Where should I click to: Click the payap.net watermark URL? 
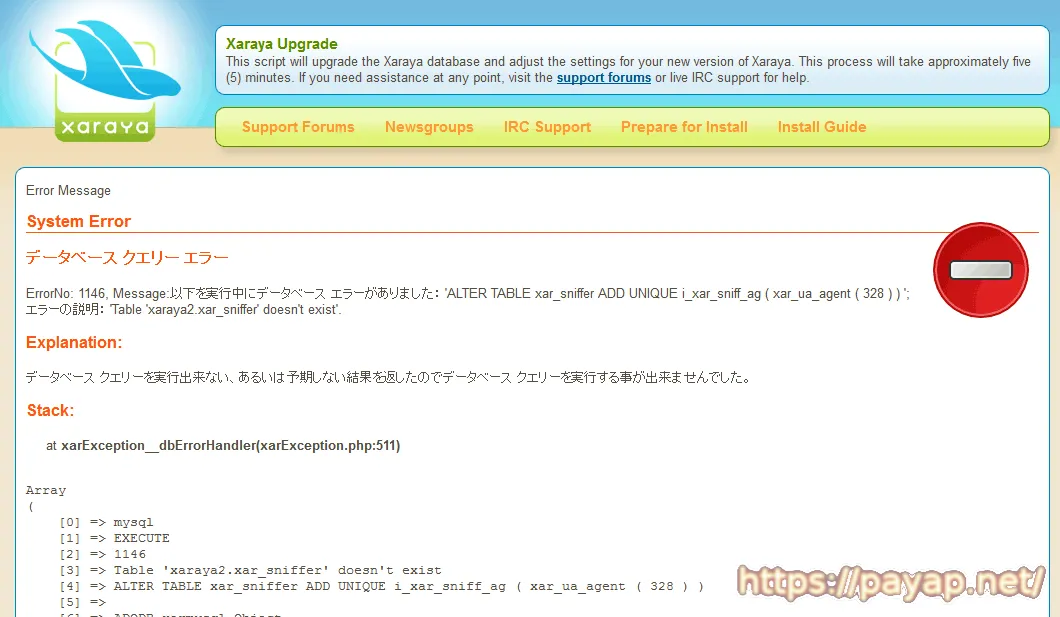click(x=892, y=582)
